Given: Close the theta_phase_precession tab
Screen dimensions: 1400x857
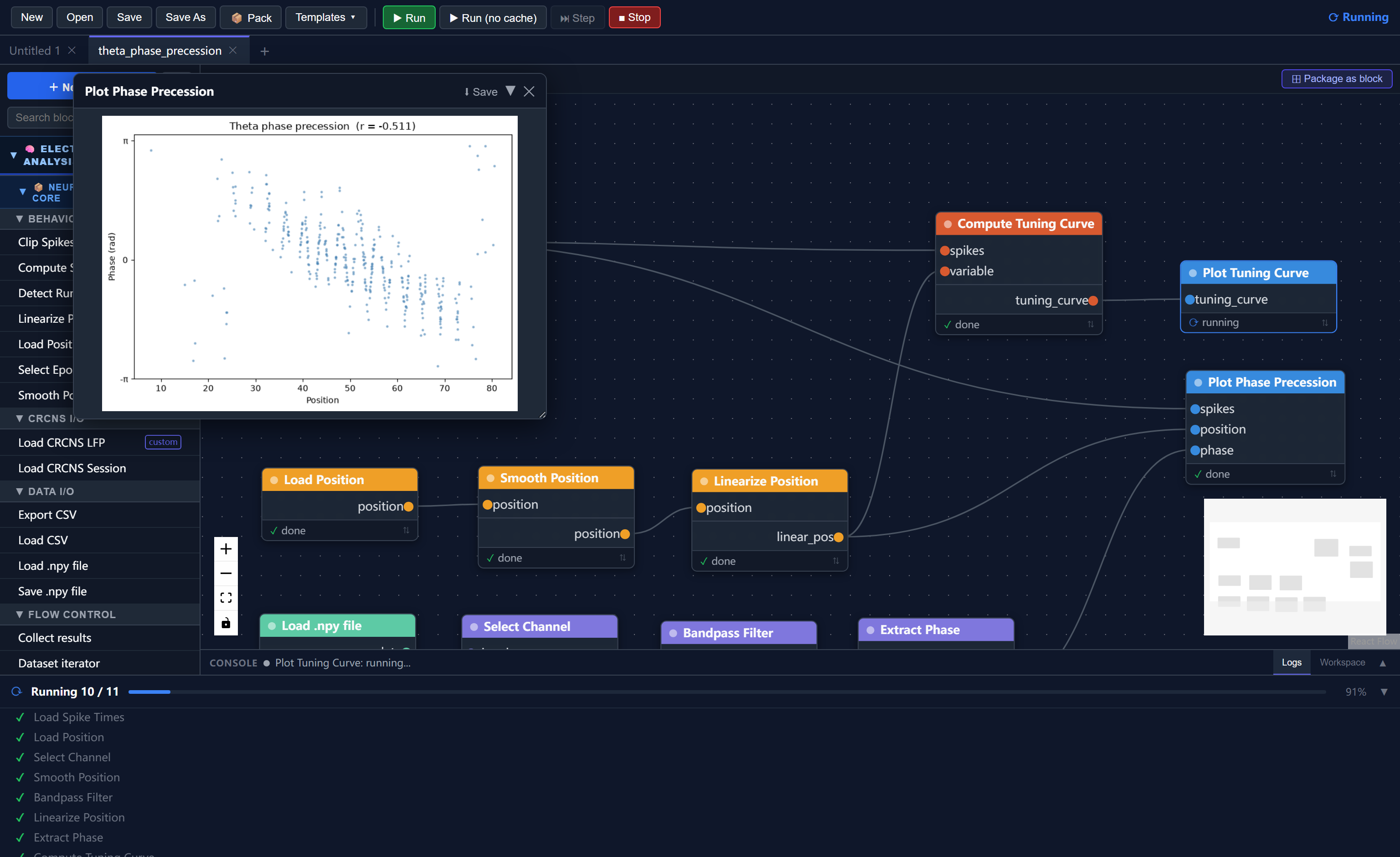Looking at the screenshot, I should point(232,50).
